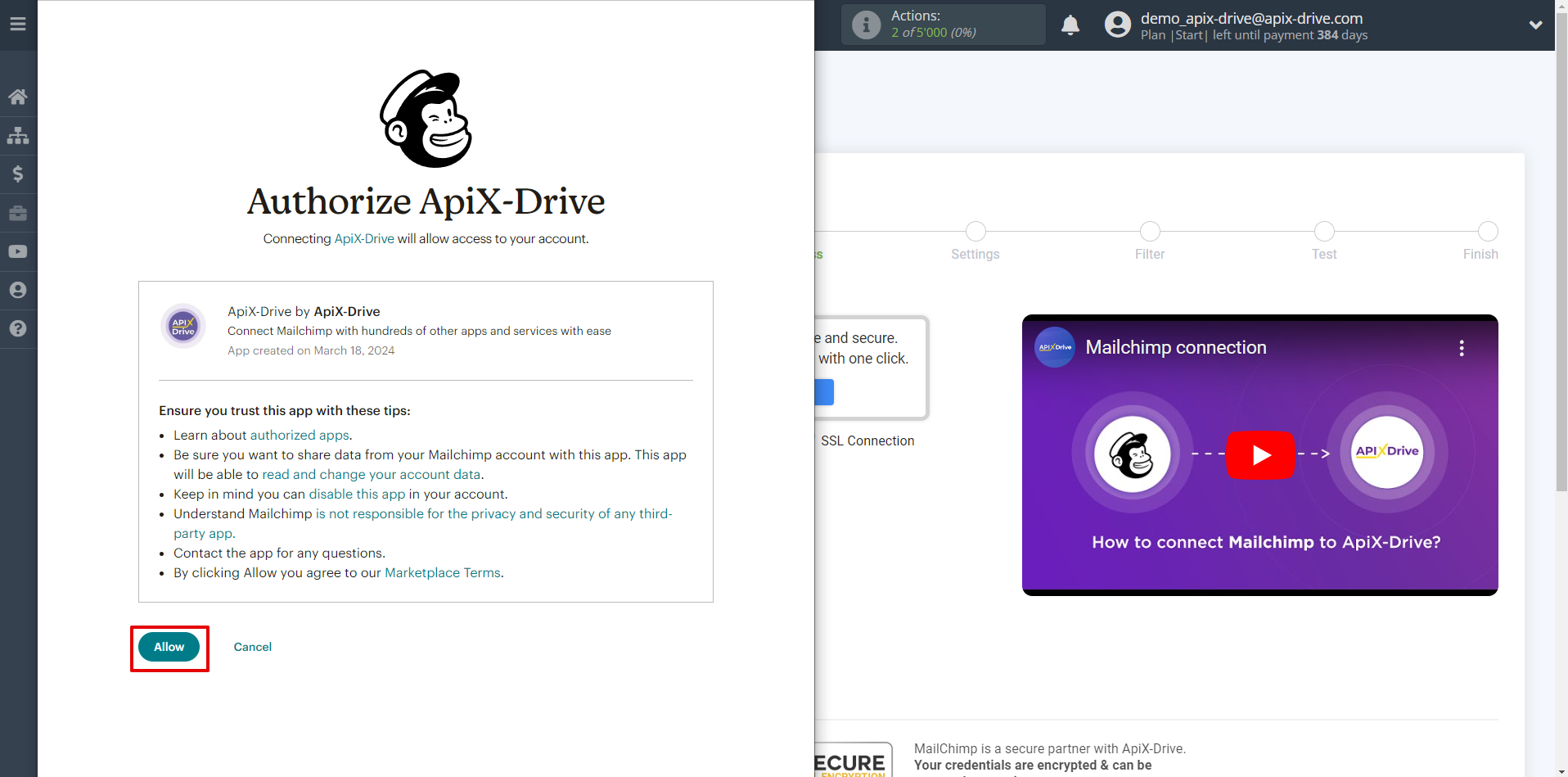Click 'How to connect Mailchimp to ApiX-Drive?' caption
Image resolution: width=1568 pixels, height=777 pixels.
tap(1266, 542)
